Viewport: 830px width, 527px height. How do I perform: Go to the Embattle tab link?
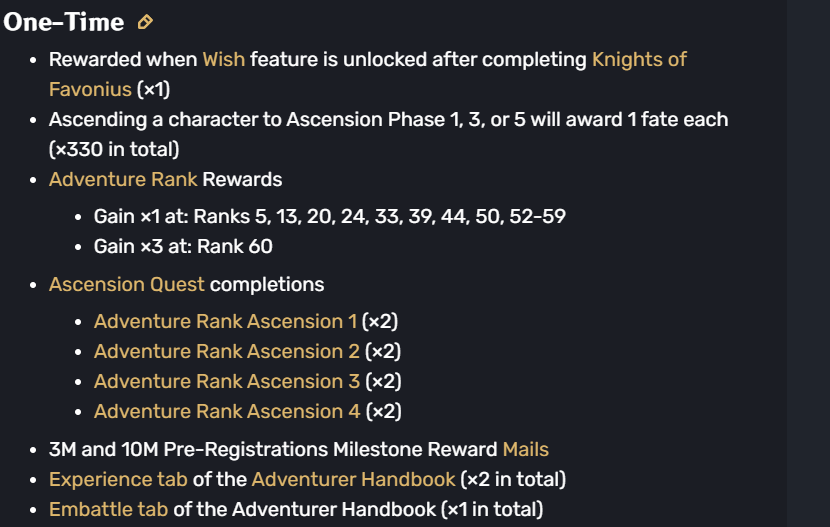108,510
